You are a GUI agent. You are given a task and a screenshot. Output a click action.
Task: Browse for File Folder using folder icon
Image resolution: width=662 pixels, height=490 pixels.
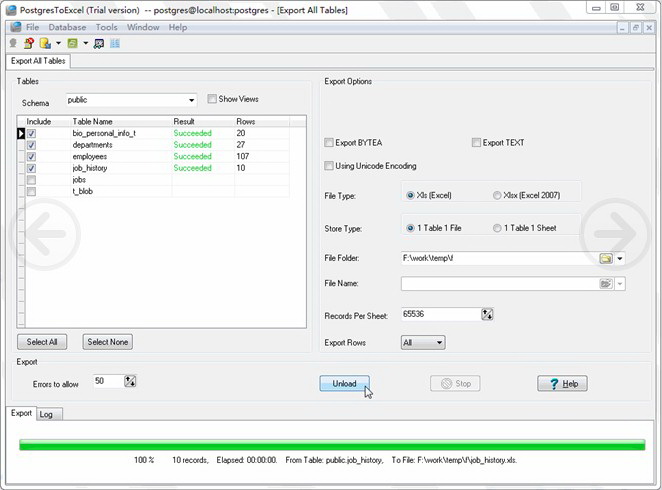(605, 258)
